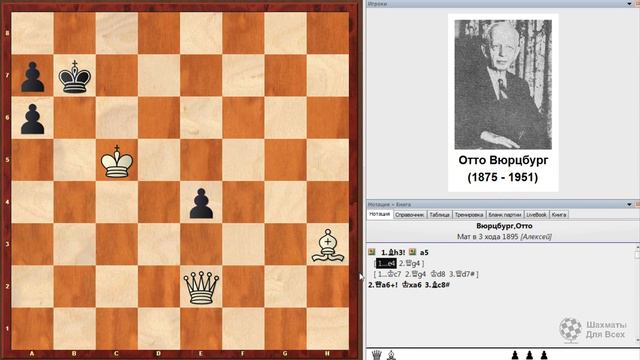Click the g4 square on the board

click(x=285, y=203)
